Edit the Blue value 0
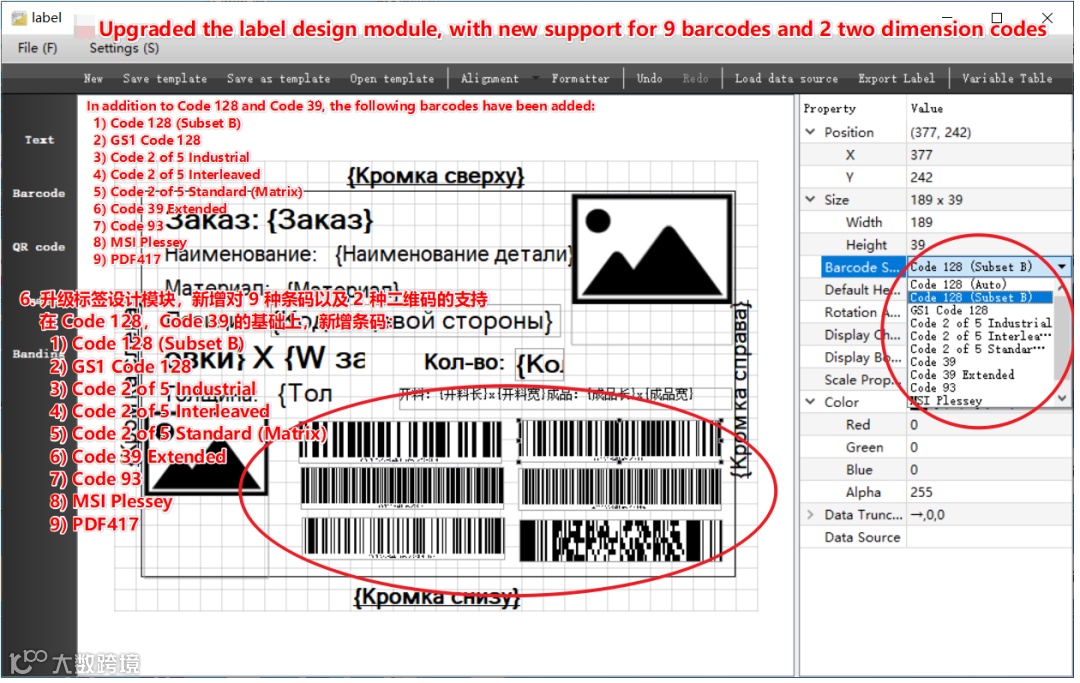 (989, 470)
